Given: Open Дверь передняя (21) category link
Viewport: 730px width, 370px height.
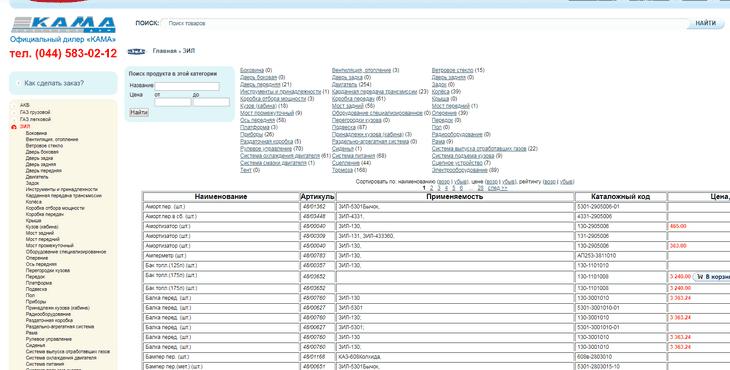Looking at the screenshot, I should pyautogui.click(x=260, y=85).
